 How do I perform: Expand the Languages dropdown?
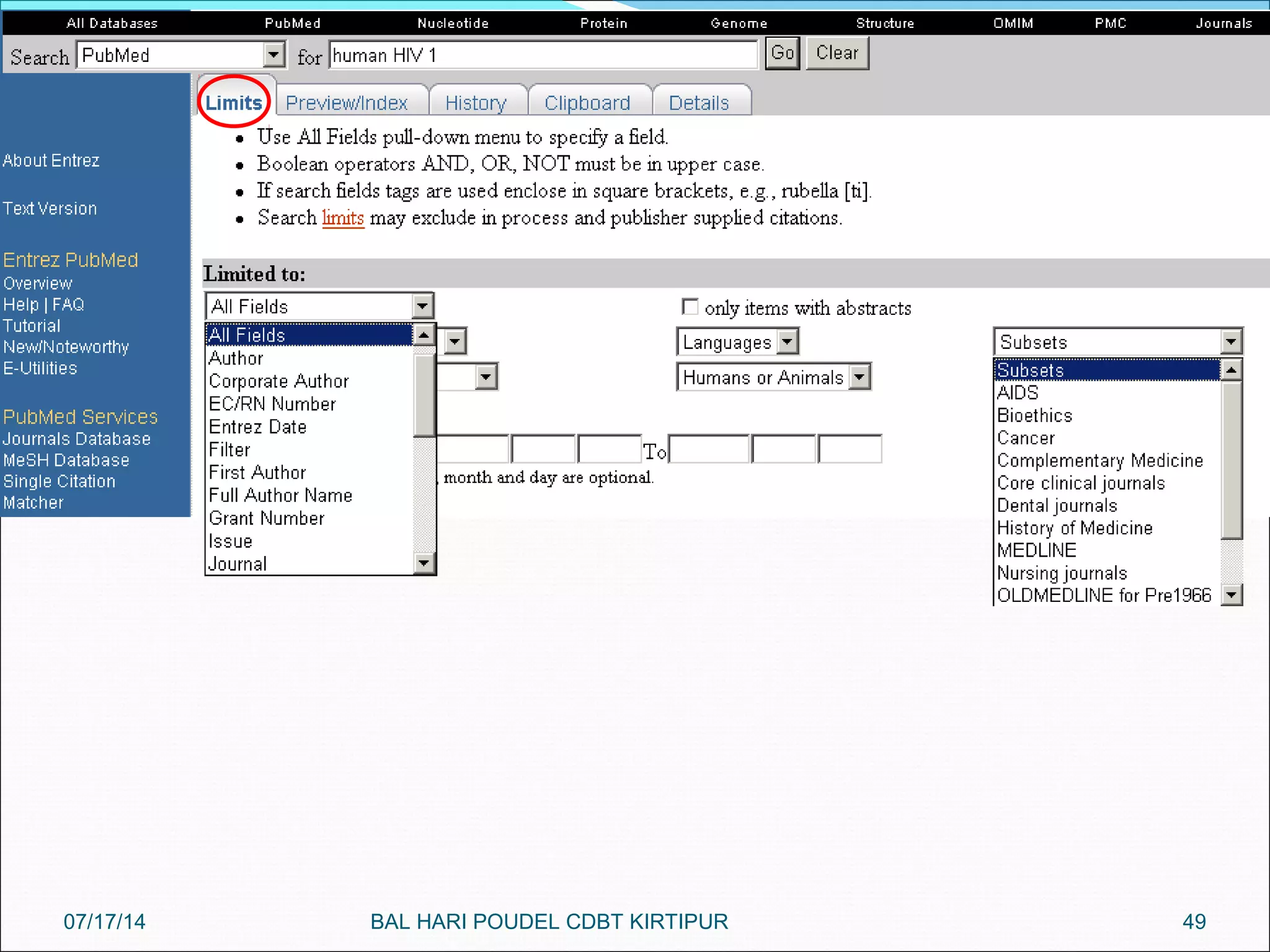coord(787,342)
